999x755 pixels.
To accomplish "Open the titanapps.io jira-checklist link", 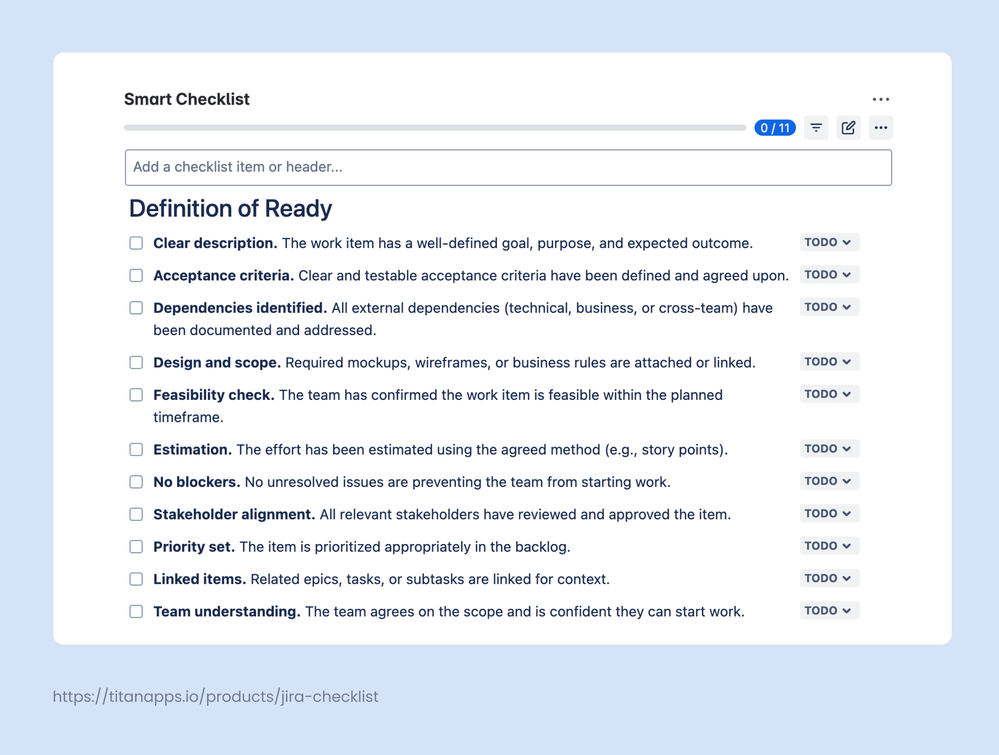I will tap(216, 696).
